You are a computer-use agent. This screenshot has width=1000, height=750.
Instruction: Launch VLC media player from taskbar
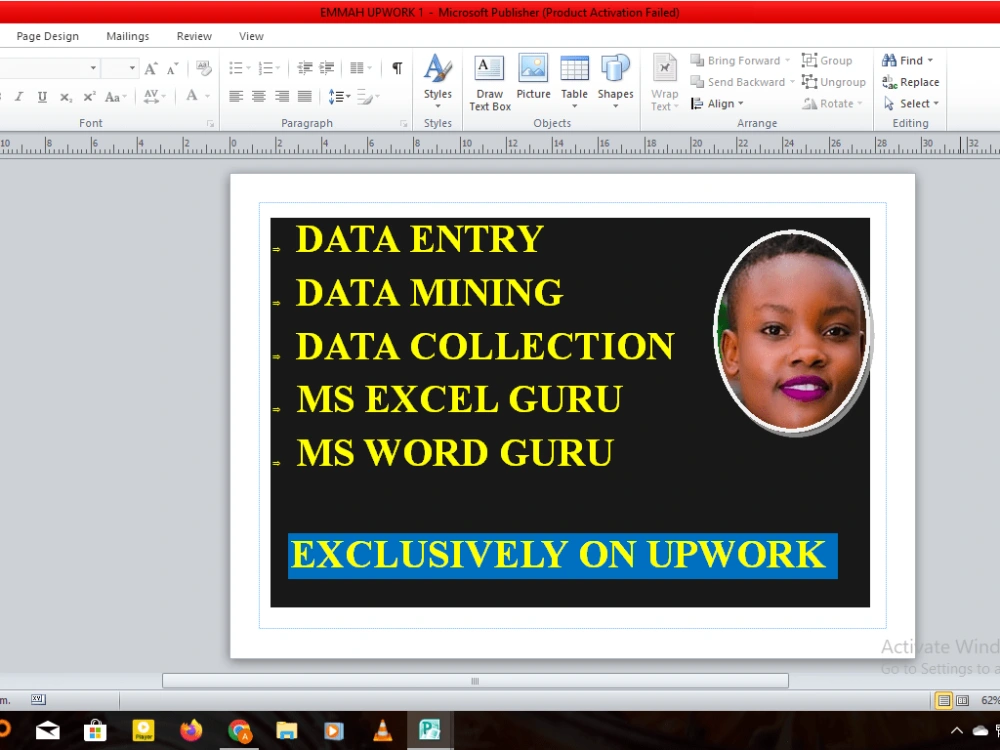pyautogui.click(x=382, y=730)
